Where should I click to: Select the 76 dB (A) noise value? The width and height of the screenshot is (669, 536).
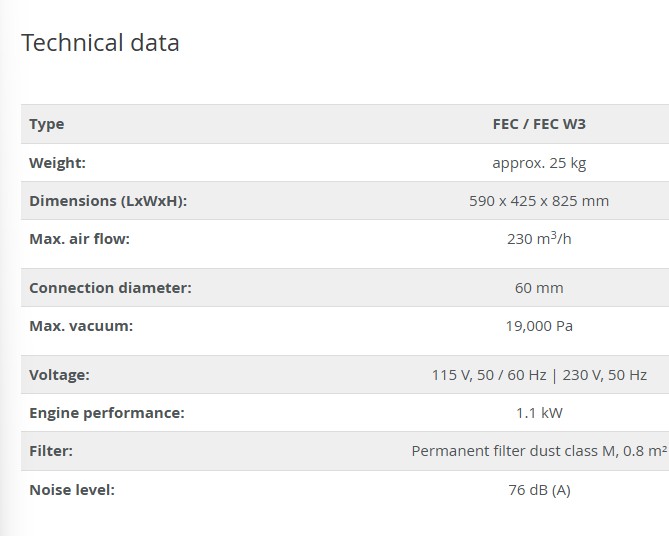click(539, 489)
